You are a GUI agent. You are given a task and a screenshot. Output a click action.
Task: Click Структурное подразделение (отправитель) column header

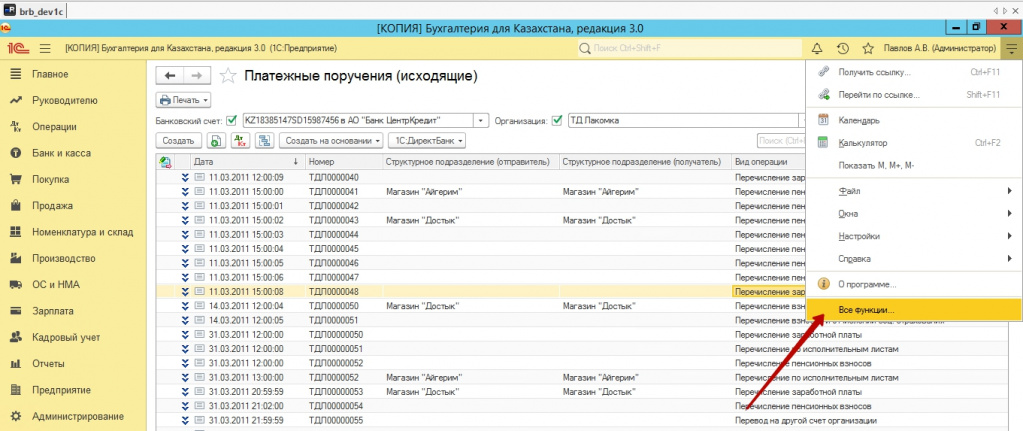tap(470, 161)
